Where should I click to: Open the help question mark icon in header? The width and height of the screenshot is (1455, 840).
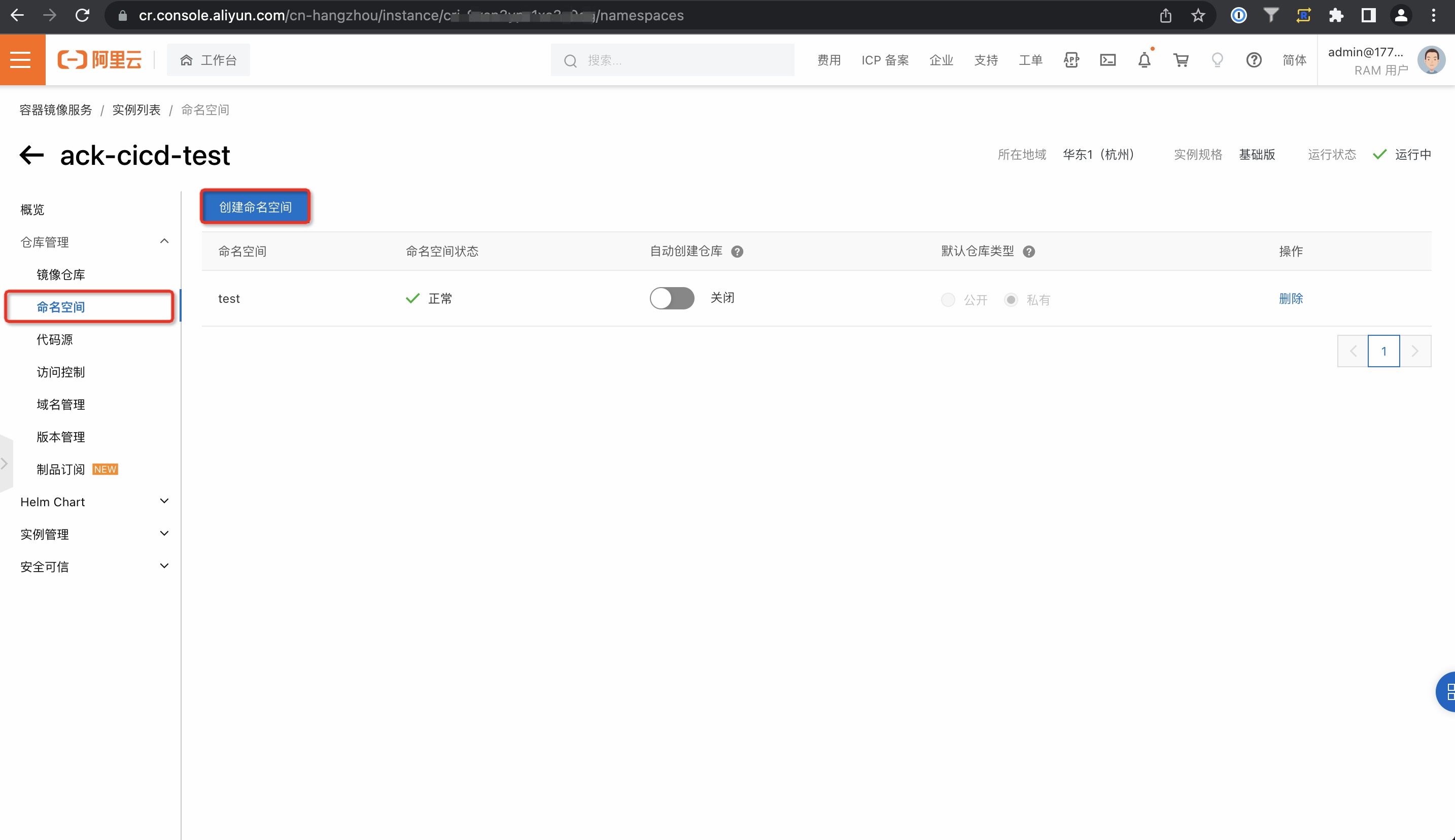[1254, 60]
